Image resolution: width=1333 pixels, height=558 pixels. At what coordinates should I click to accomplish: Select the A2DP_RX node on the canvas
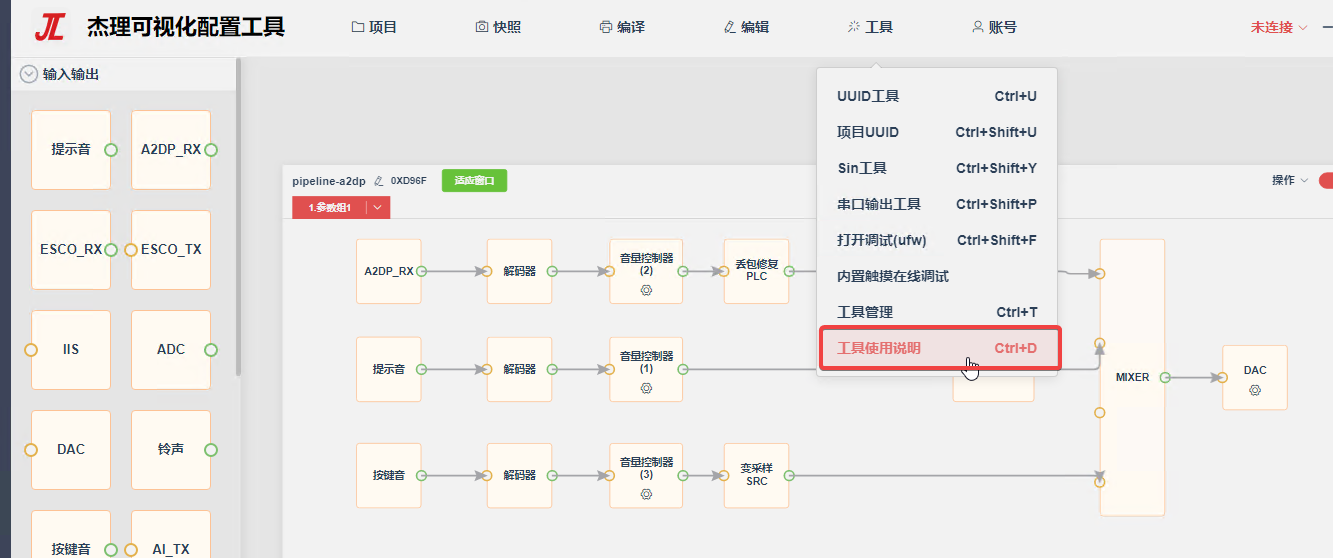[389, 271]
